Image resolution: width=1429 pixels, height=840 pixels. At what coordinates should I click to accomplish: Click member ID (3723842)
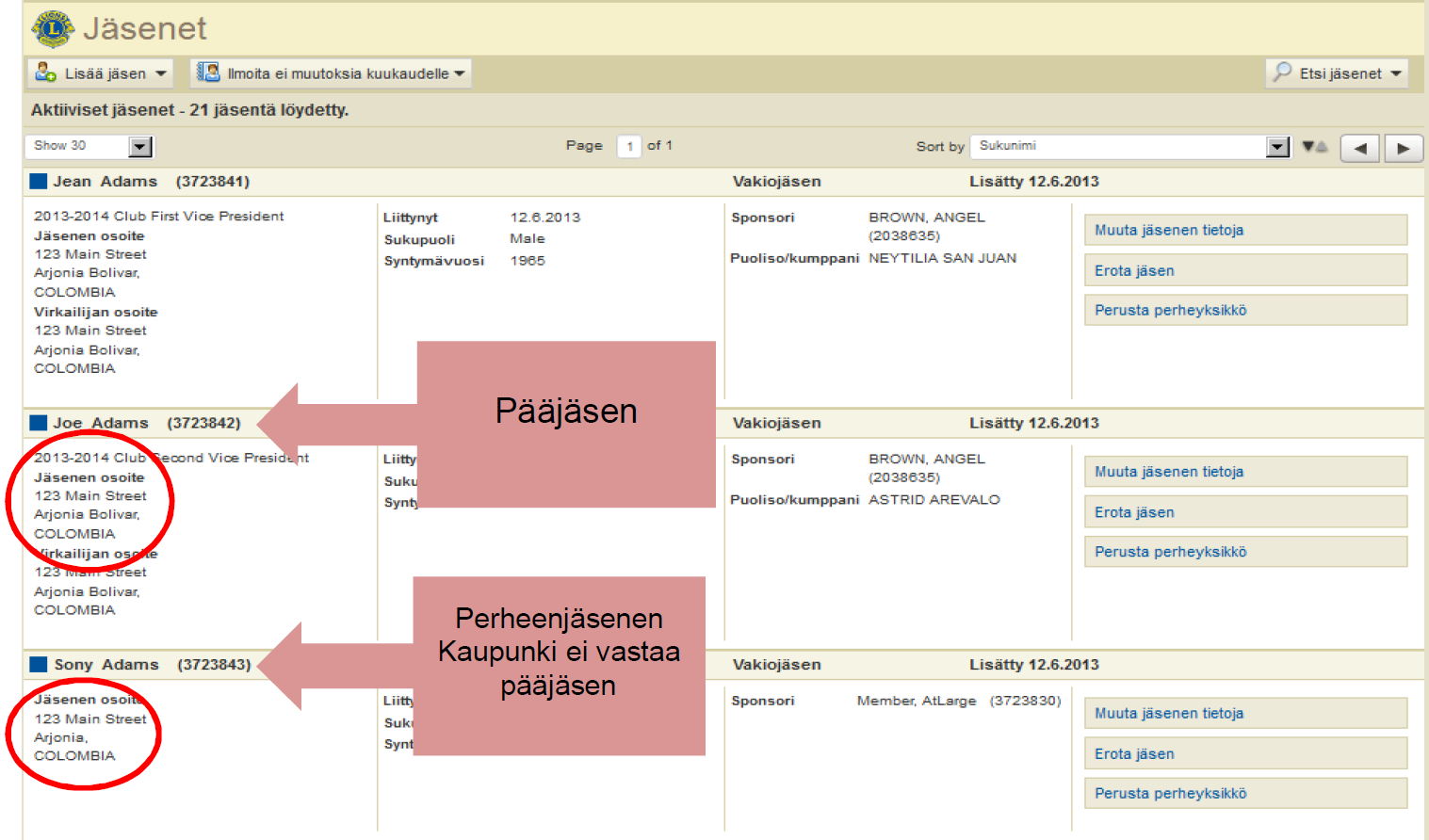(x=203, y=423)
